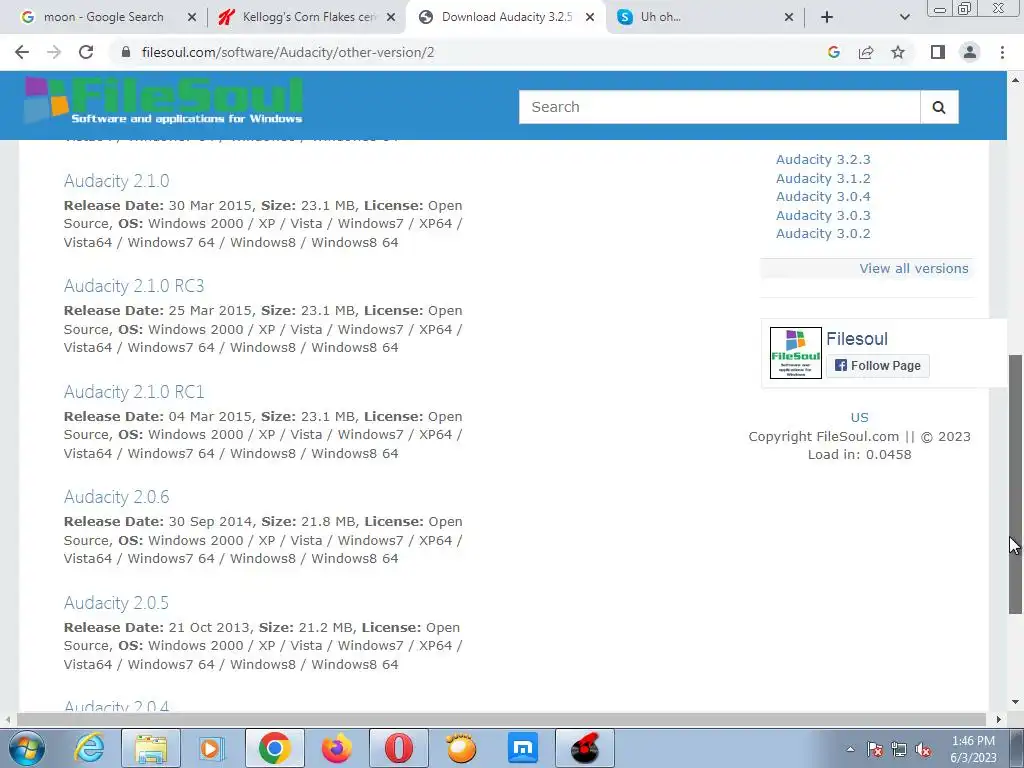Click the vertical scrollbar thumb
The image size is (1024, 768).
[x=1016, y=484]
